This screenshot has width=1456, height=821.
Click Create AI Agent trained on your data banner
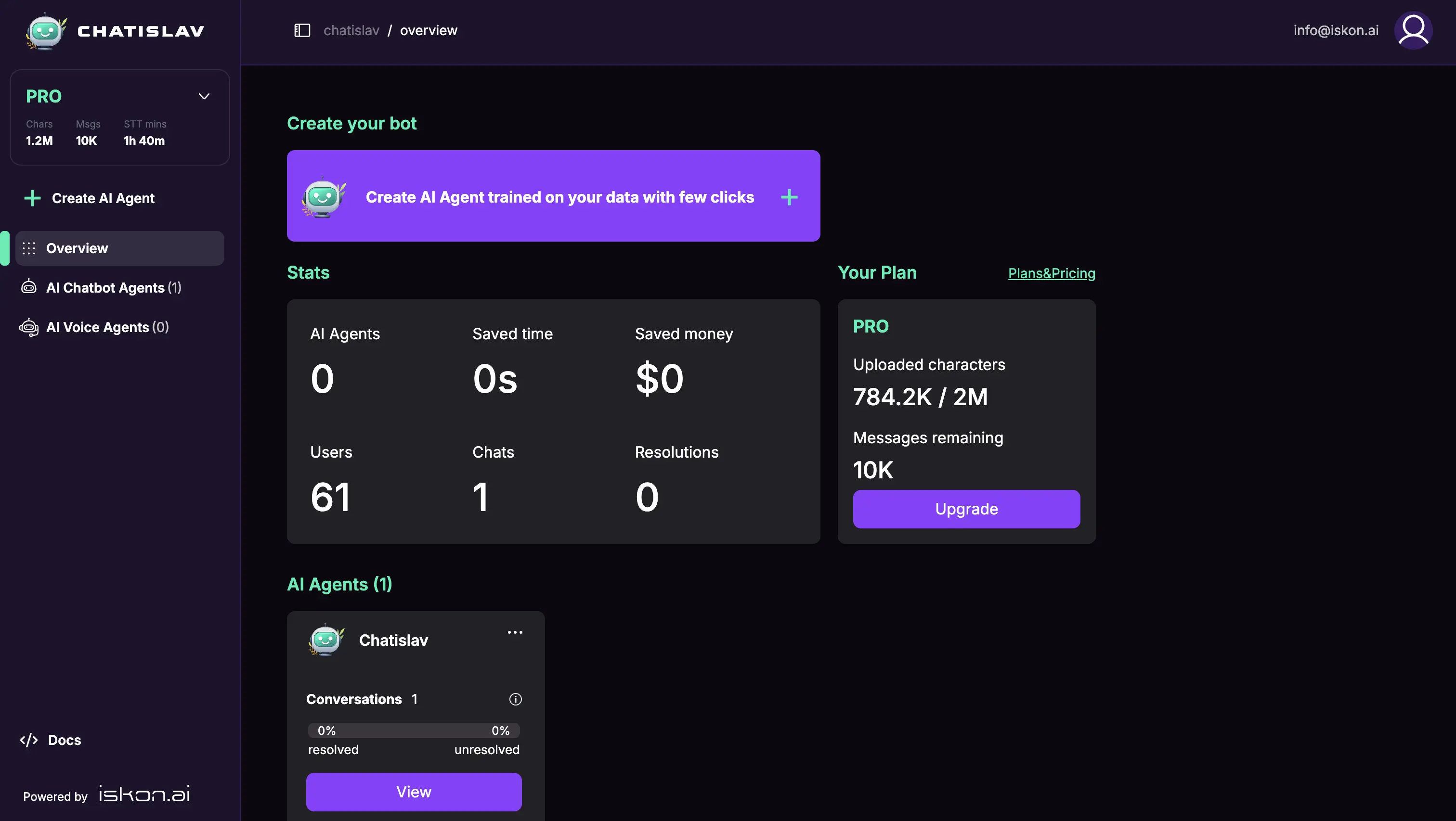(x=553, y=196)
